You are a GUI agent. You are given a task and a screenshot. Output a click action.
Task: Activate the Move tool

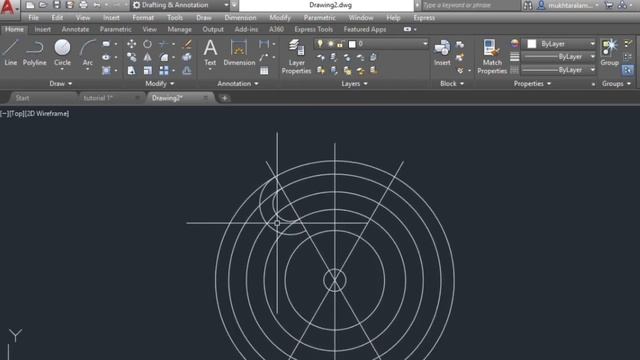[x=131, y=44]
